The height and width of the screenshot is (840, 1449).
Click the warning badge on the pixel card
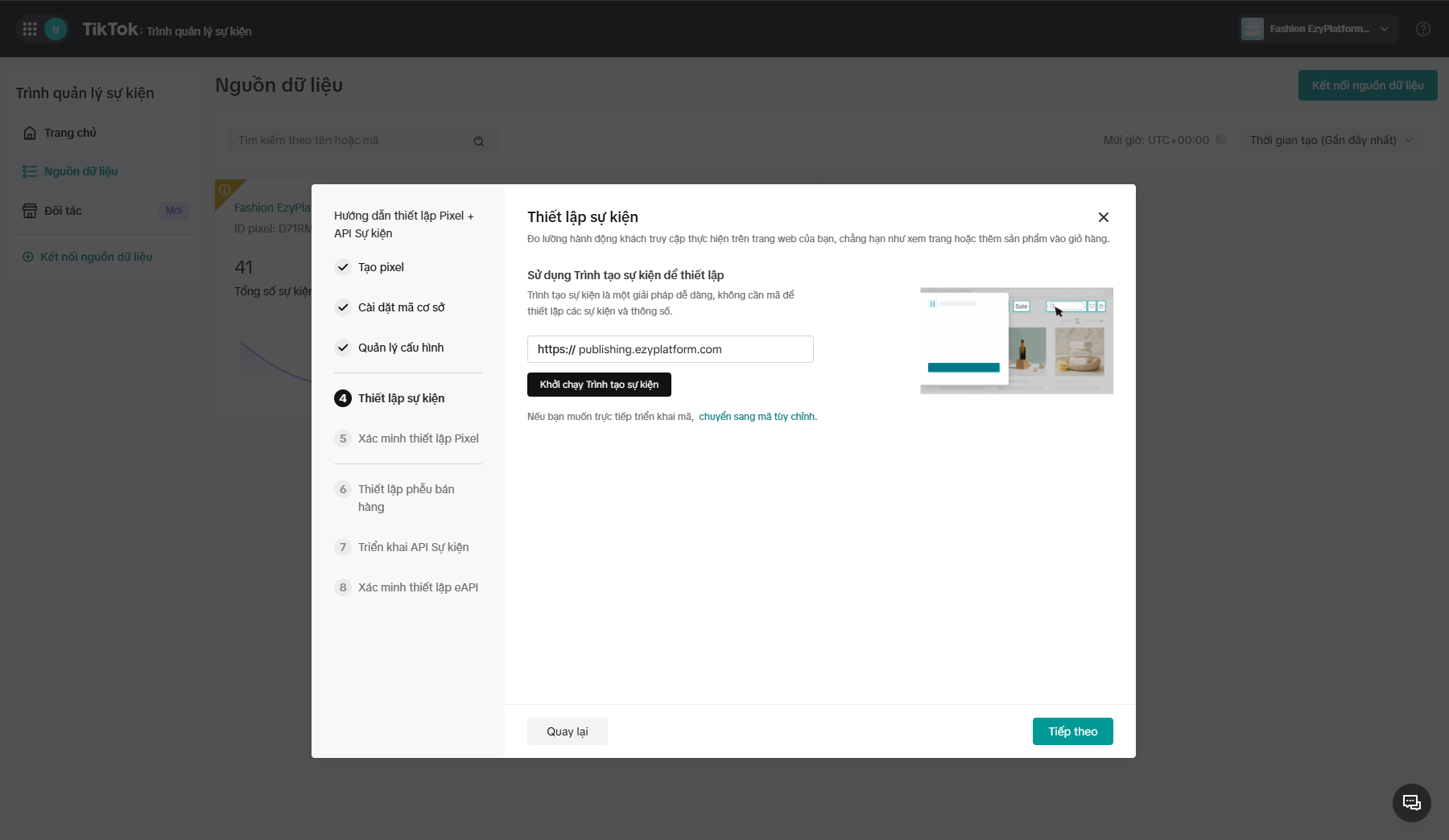225,190
